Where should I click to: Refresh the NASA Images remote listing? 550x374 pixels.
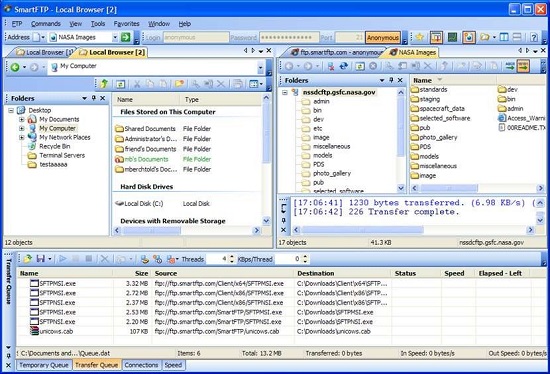click(360, 66)
